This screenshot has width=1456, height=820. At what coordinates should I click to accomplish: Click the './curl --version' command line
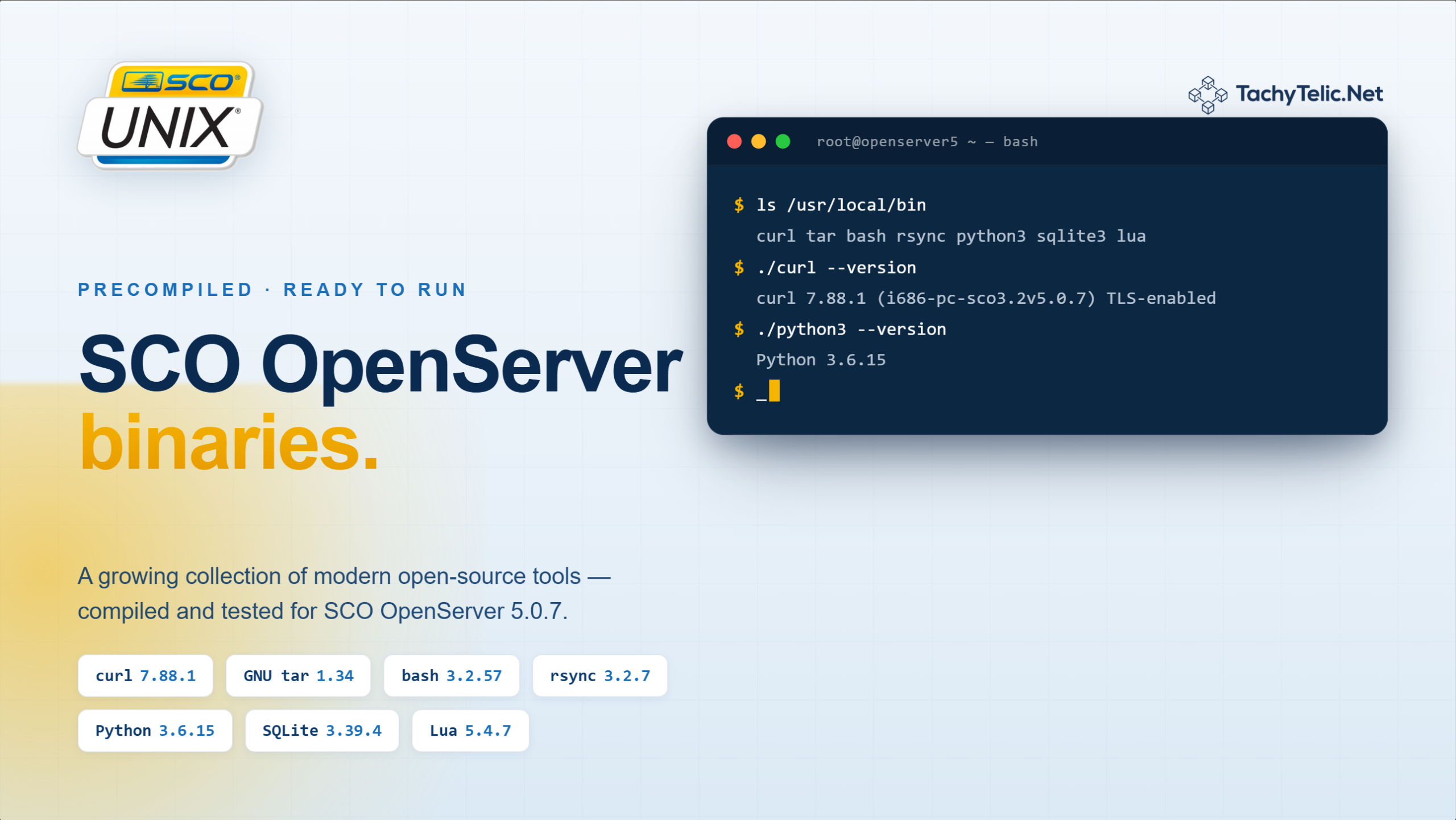(x=836, y=267)
